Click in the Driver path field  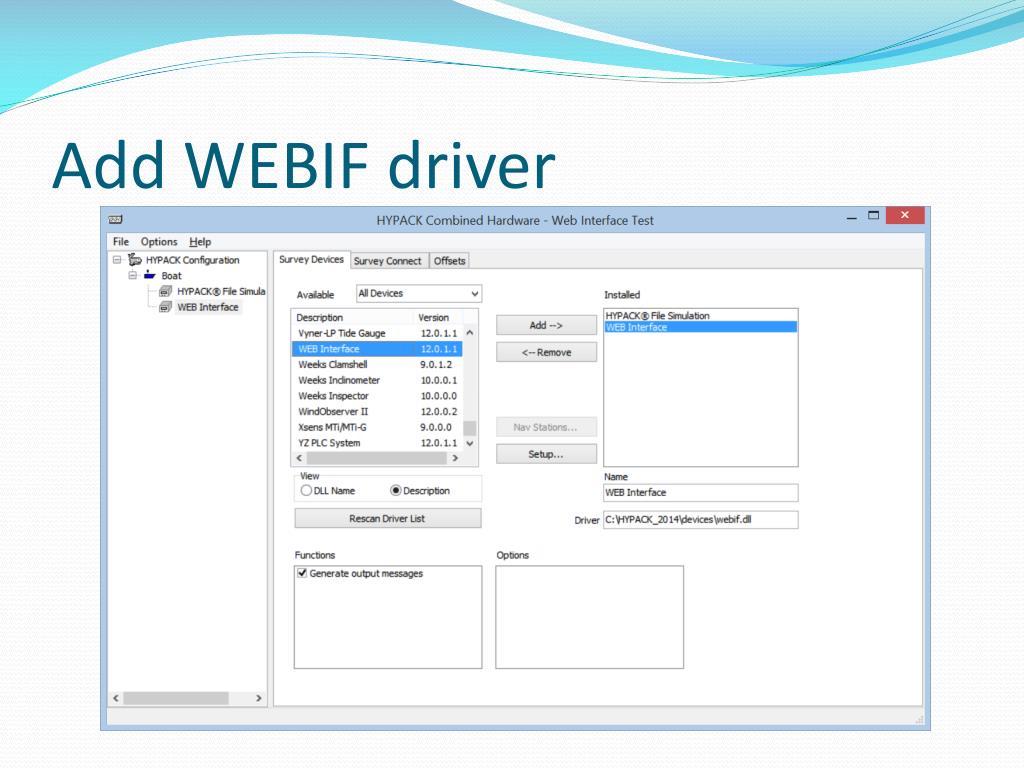[x=701, y=520]
